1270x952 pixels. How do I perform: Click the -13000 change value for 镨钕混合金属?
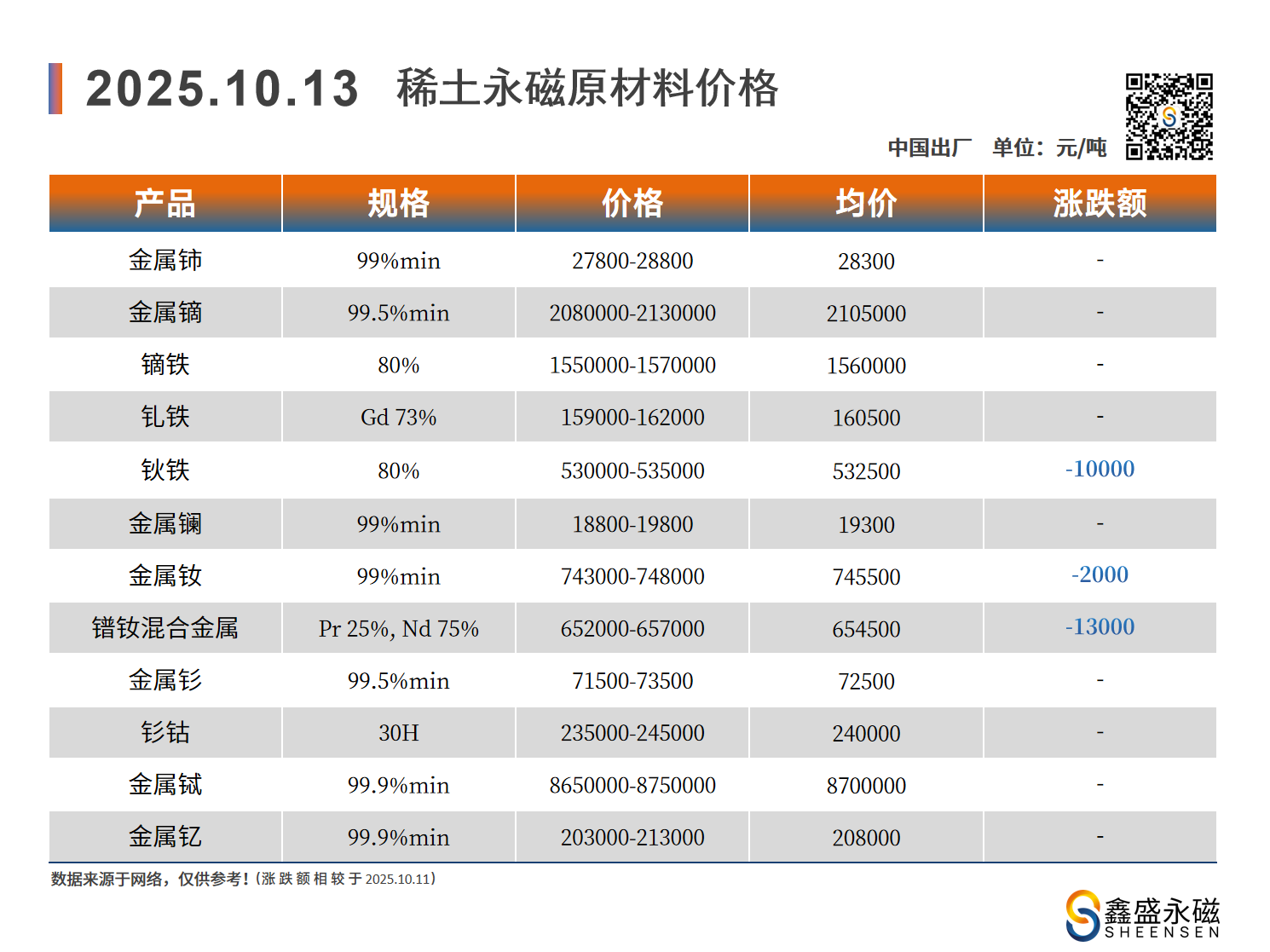tap(1100, 627)
